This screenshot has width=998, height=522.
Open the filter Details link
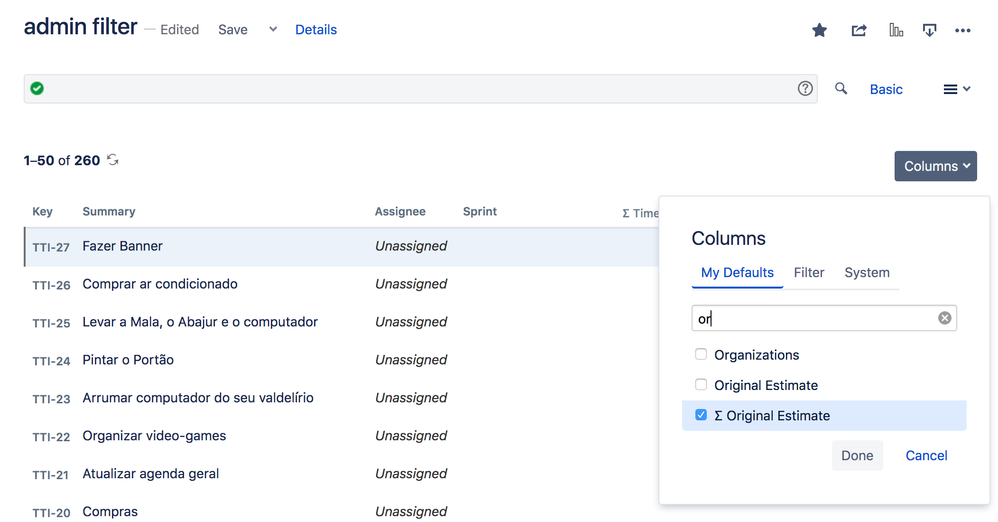[316, 30]
